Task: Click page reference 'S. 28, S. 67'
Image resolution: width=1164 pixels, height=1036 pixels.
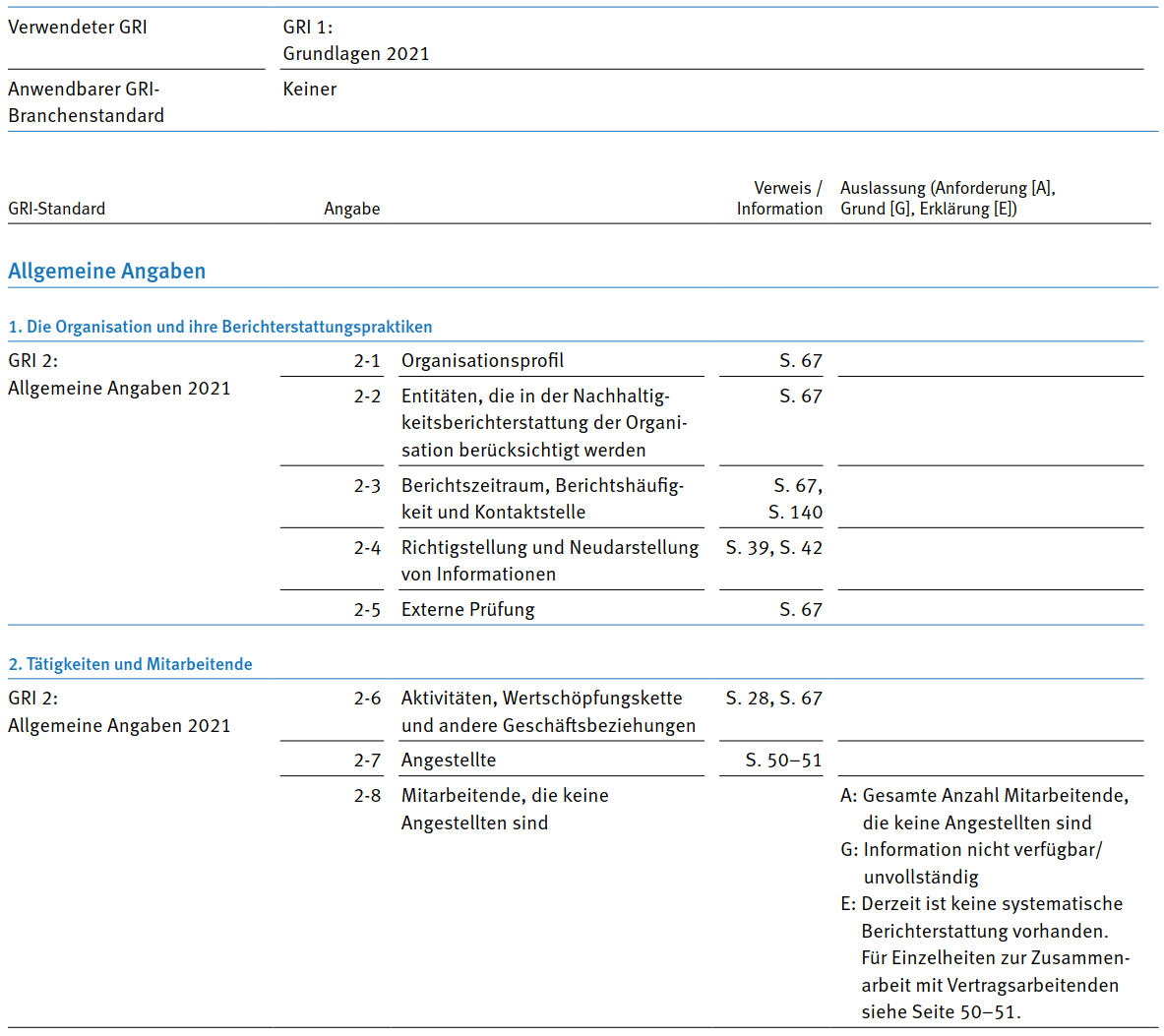Action: click(x=773, y=699)
